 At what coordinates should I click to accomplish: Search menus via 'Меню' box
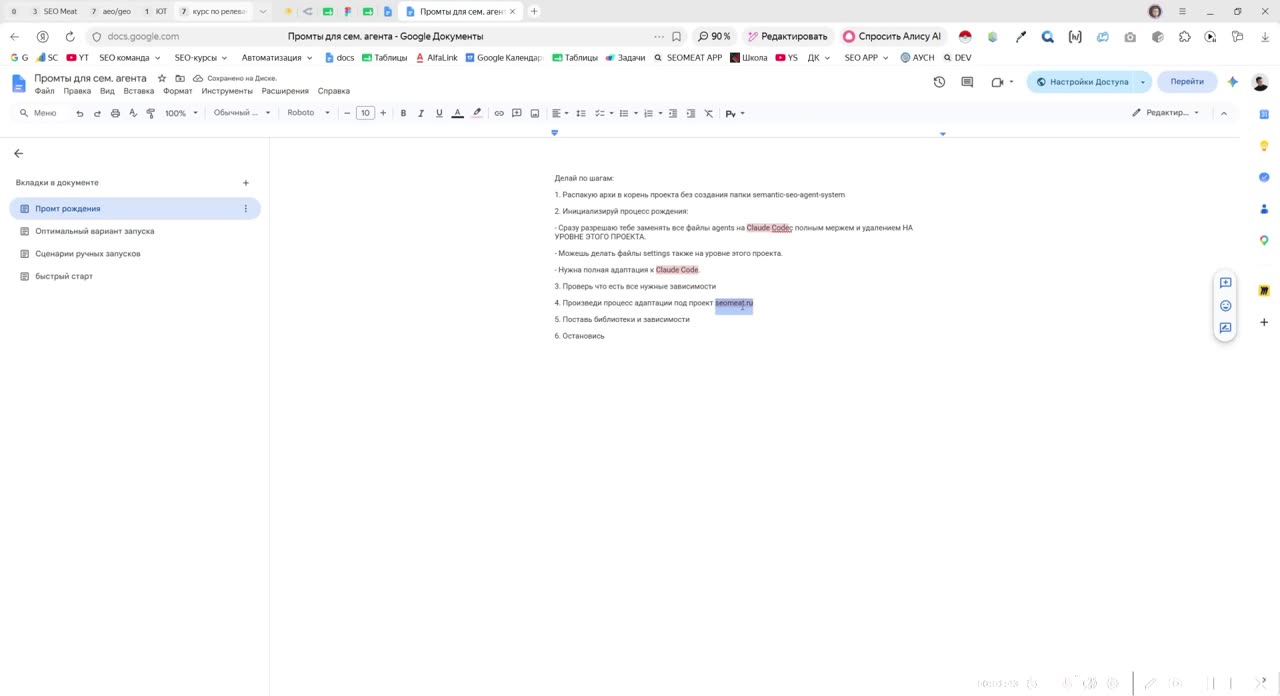click(x=39, y=113)
